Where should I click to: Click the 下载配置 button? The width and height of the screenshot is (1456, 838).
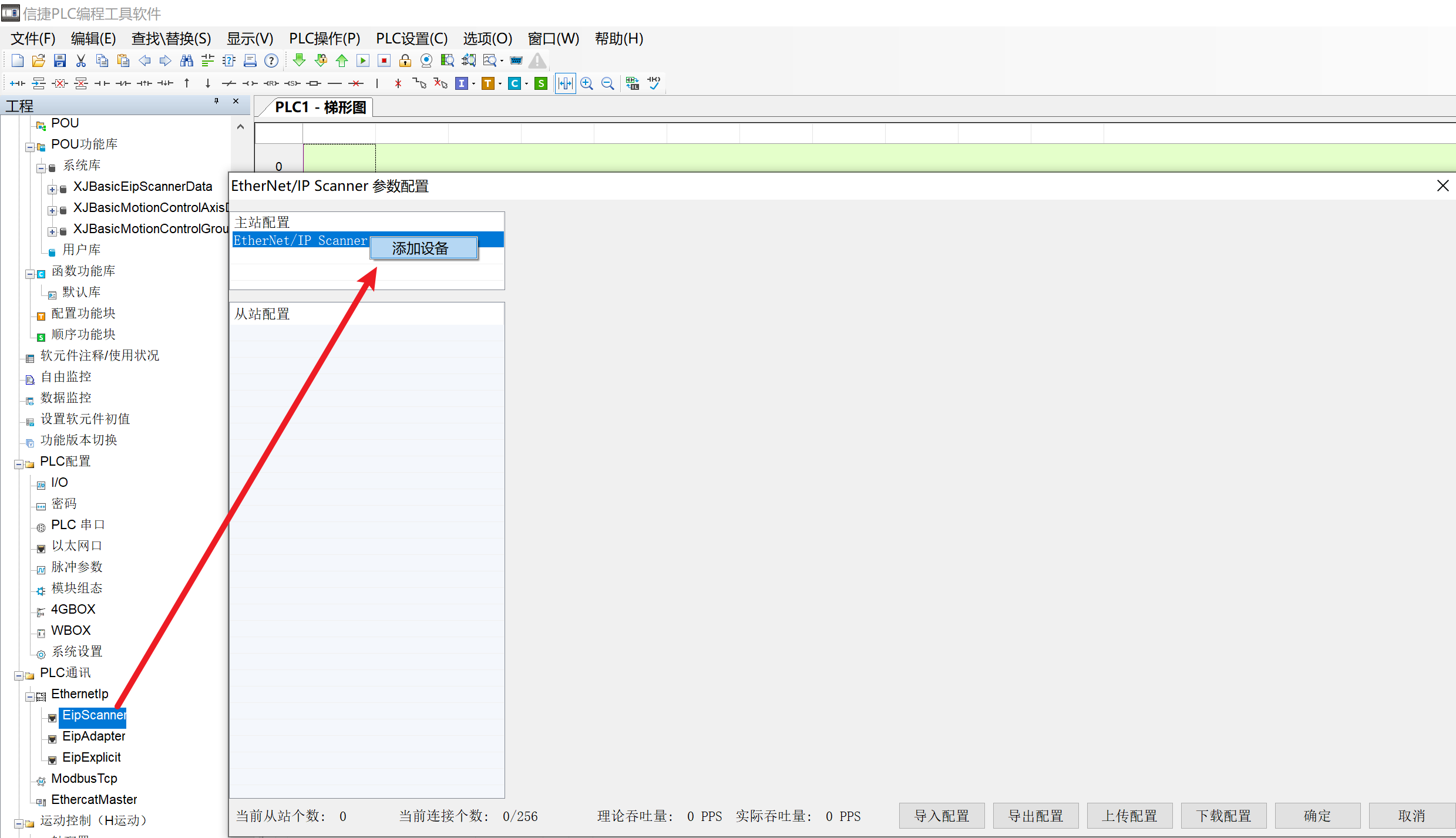(x=1223, y=816)
